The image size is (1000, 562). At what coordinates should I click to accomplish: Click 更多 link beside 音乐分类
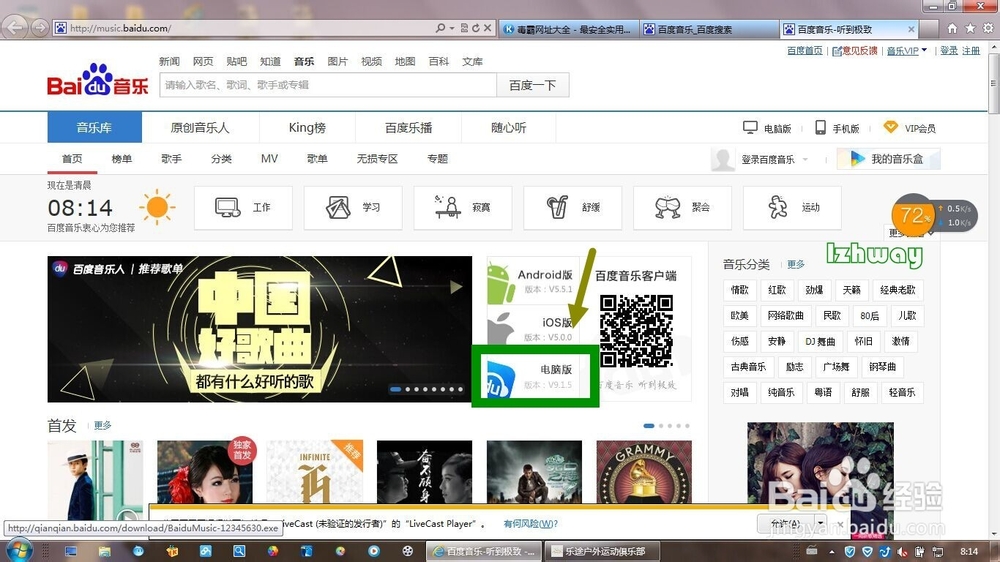pos(796,264)
